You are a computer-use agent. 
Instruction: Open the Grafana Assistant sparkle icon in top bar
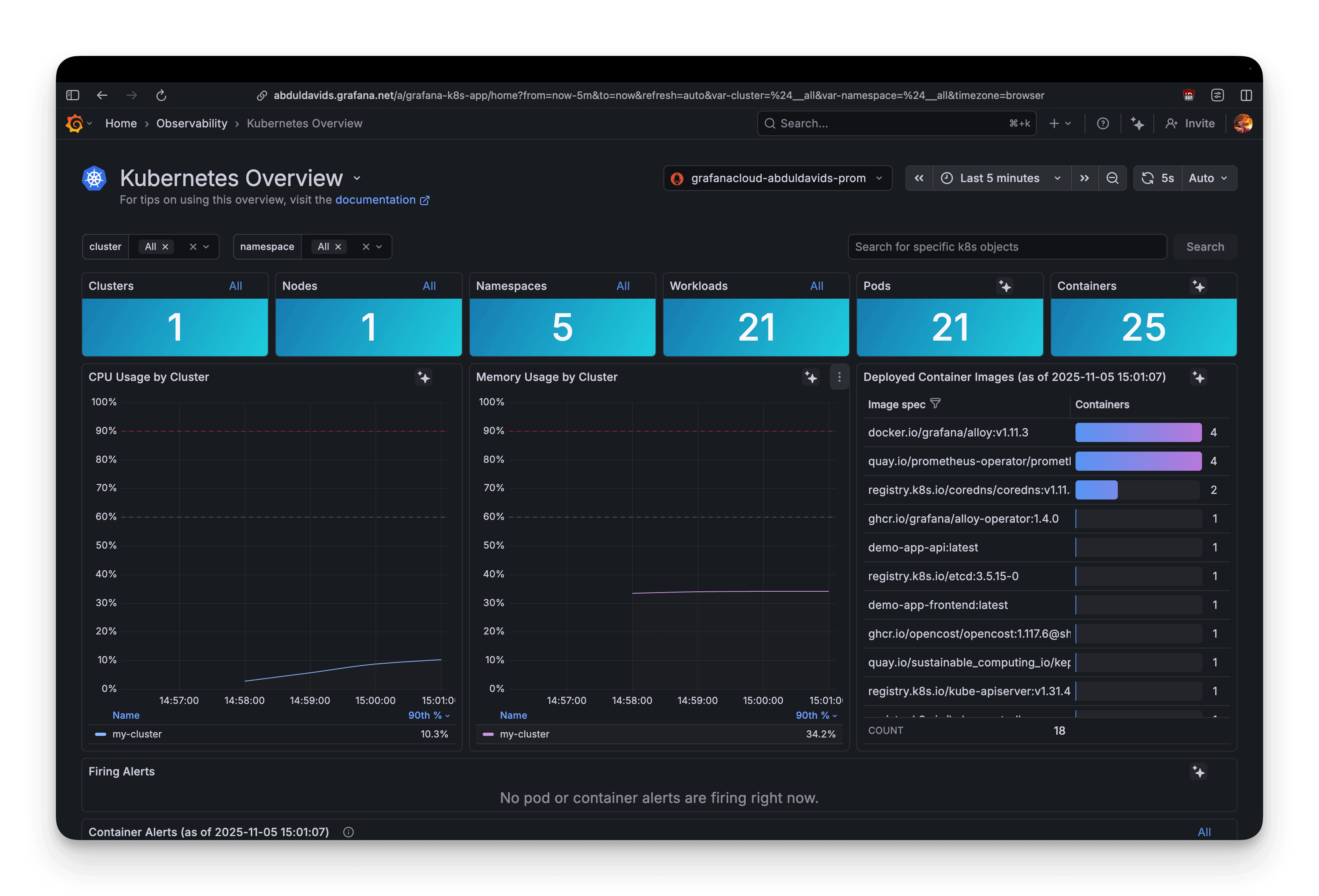[1137, 123]
